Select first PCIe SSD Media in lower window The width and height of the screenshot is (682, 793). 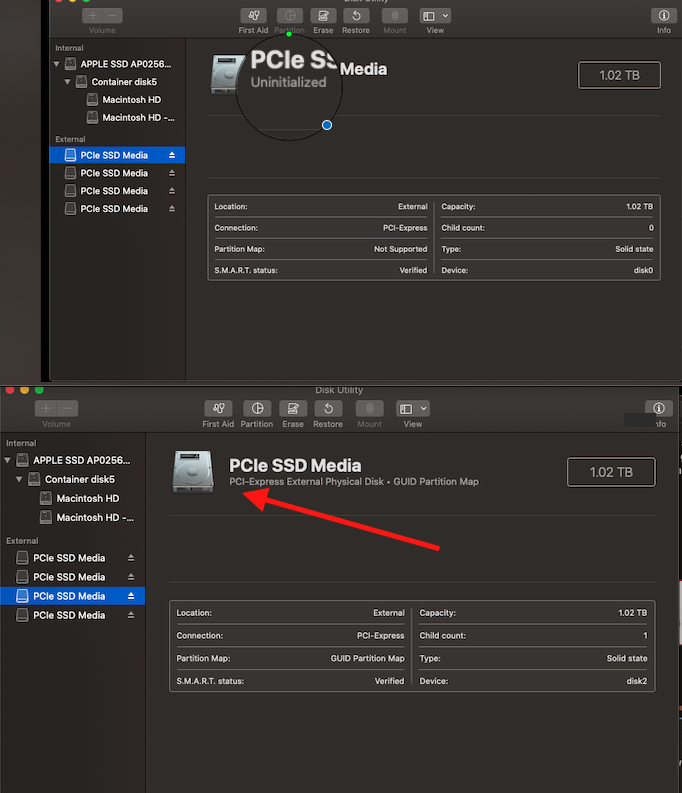73,558
